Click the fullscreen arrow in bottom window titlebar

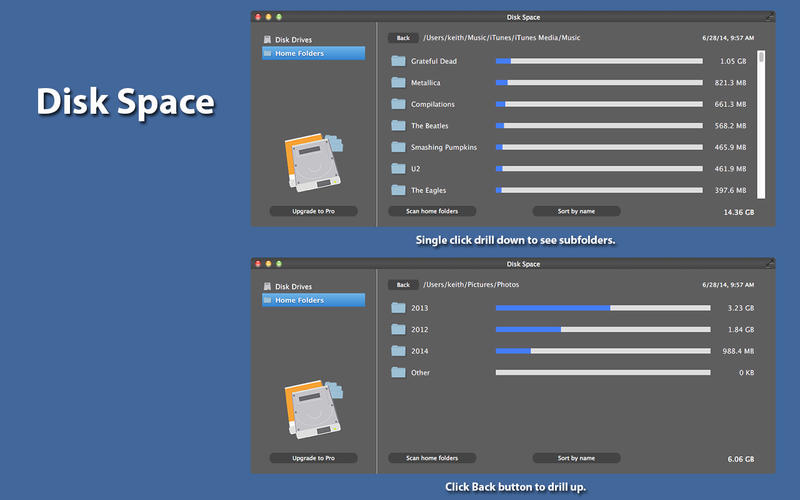pos(769,264)
